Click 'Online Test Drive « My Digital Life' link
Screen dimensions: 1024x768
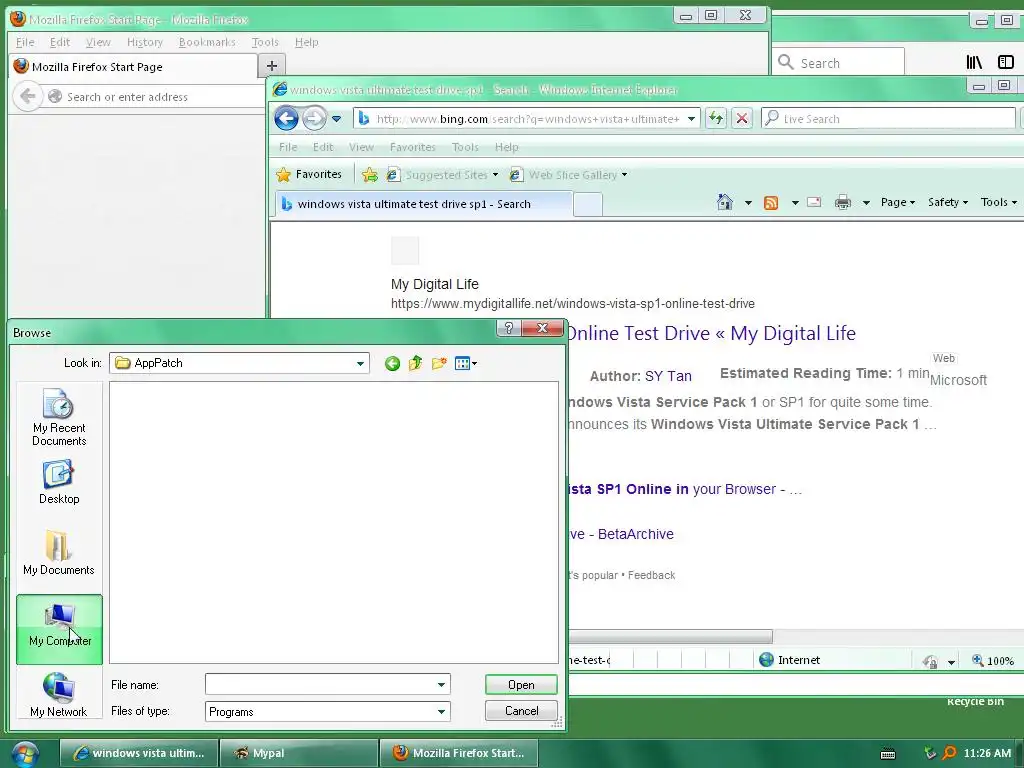click(711, 333)
